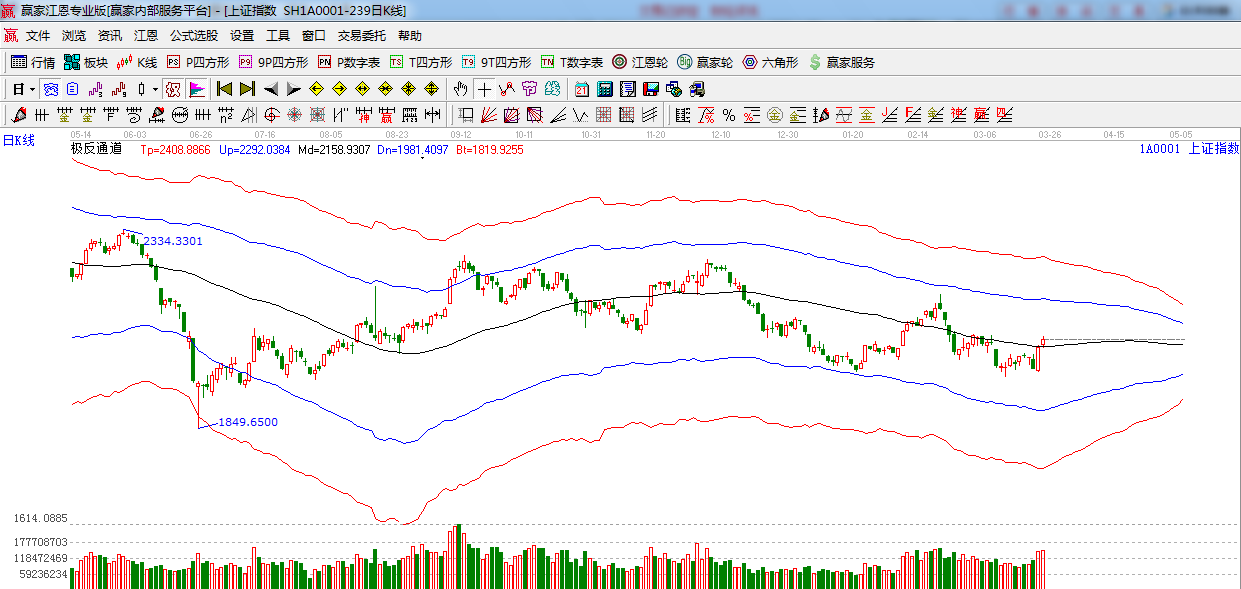Jump to first bar using skip-to-start arrow
The height and width of the screenshot is (589, 1241).
click(x=225, y=89)
